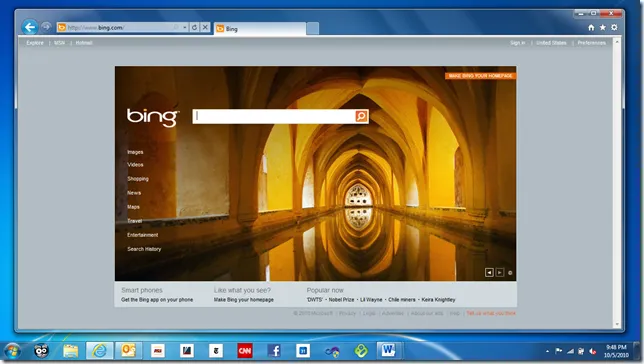Show the next homepage image
644x364 pixels.
[x=499, y=272]
